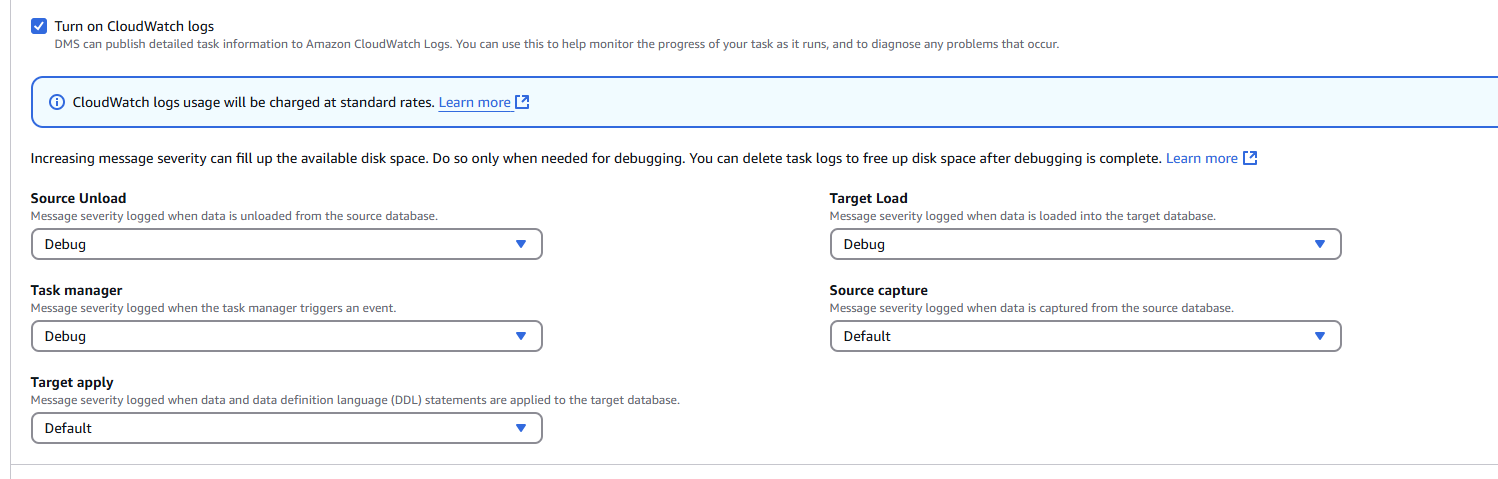The width and height of the screenshot is (1498, 479).
Task: Click external link icon in the charges banner
Action: point(522,102)
